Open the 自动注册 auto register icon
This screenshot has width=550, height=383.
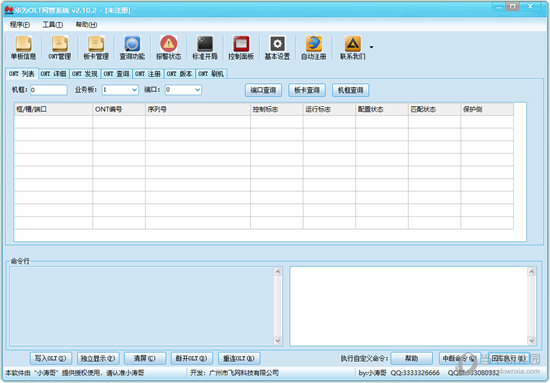pos(314,48)
